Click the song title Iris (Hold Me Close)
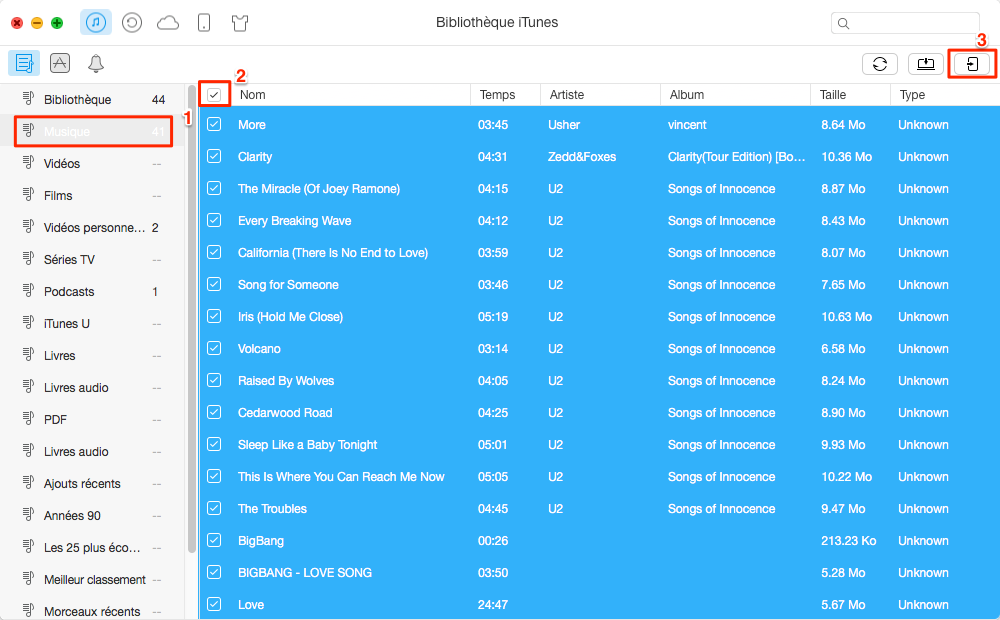 pos(290,316)
